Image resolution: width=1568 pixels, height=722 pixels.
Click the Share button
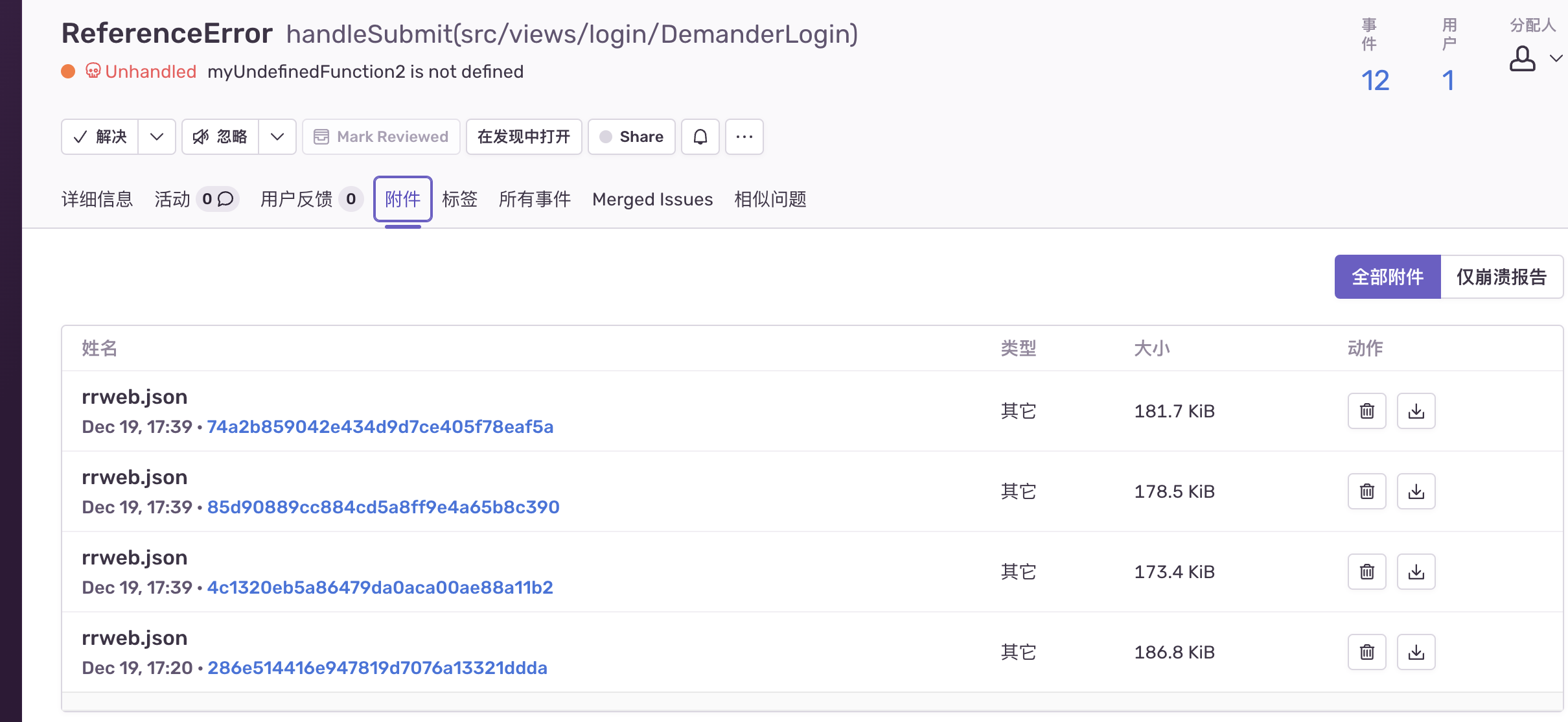click(631, 137)
